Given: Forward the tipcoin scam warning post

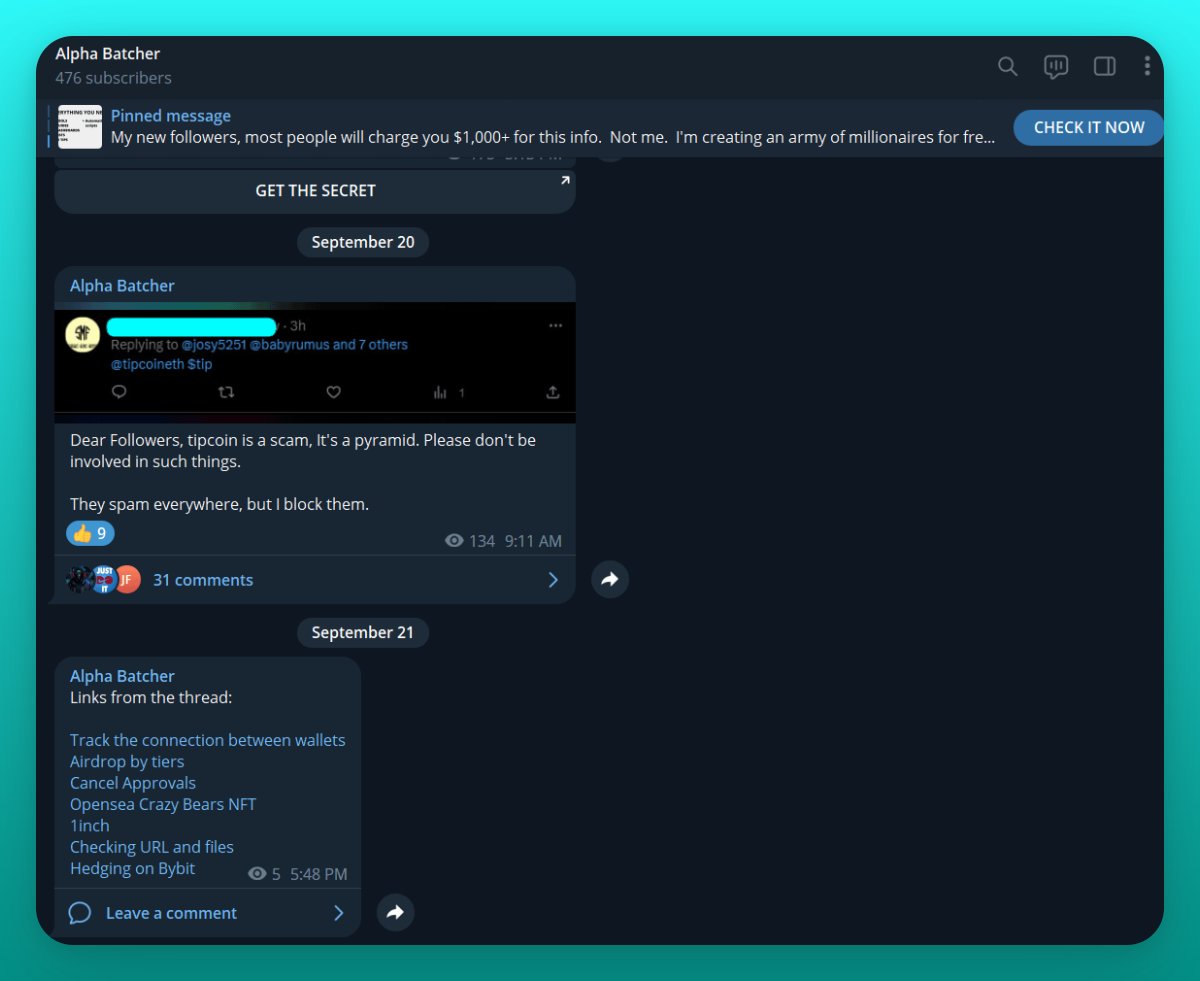Looking at the screenshot, I should 610,579.
